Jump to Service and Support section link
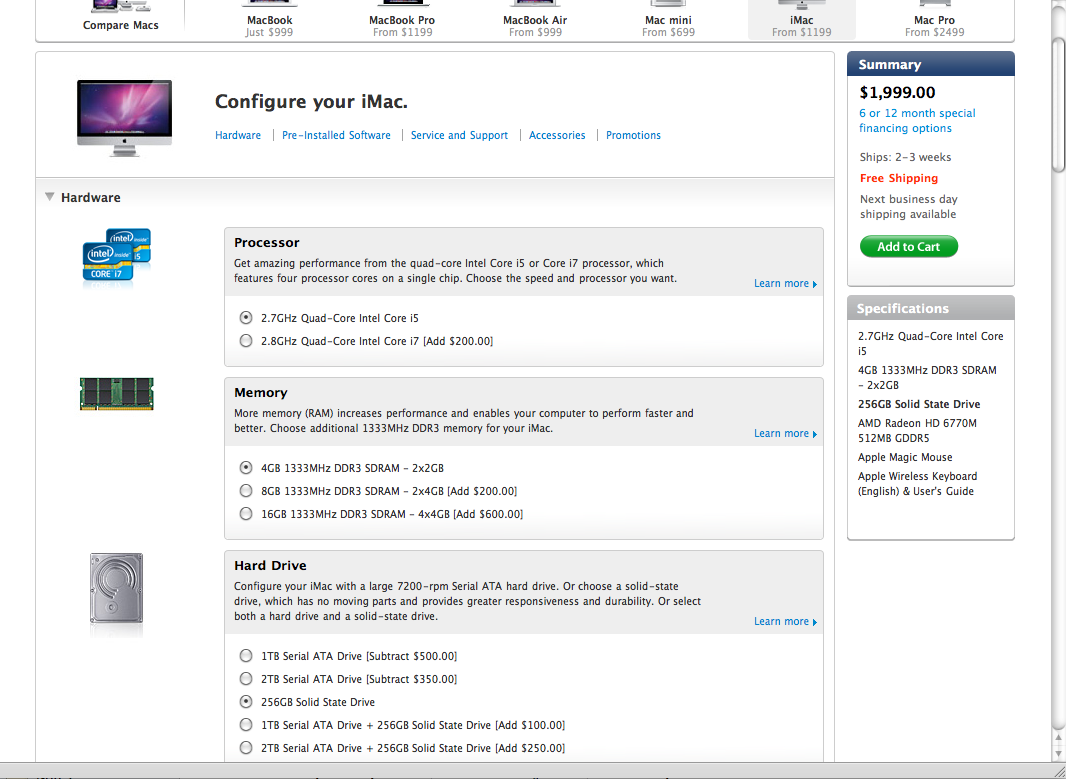The width and height of the screenshot is (1066, 779). (x=459, y=135)
